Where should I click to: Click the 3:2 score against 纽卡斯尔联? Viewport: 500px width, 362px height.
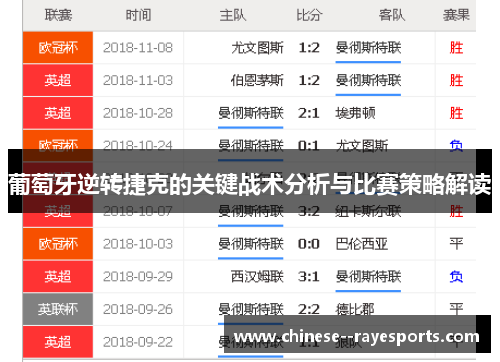[x=309, y=212]
